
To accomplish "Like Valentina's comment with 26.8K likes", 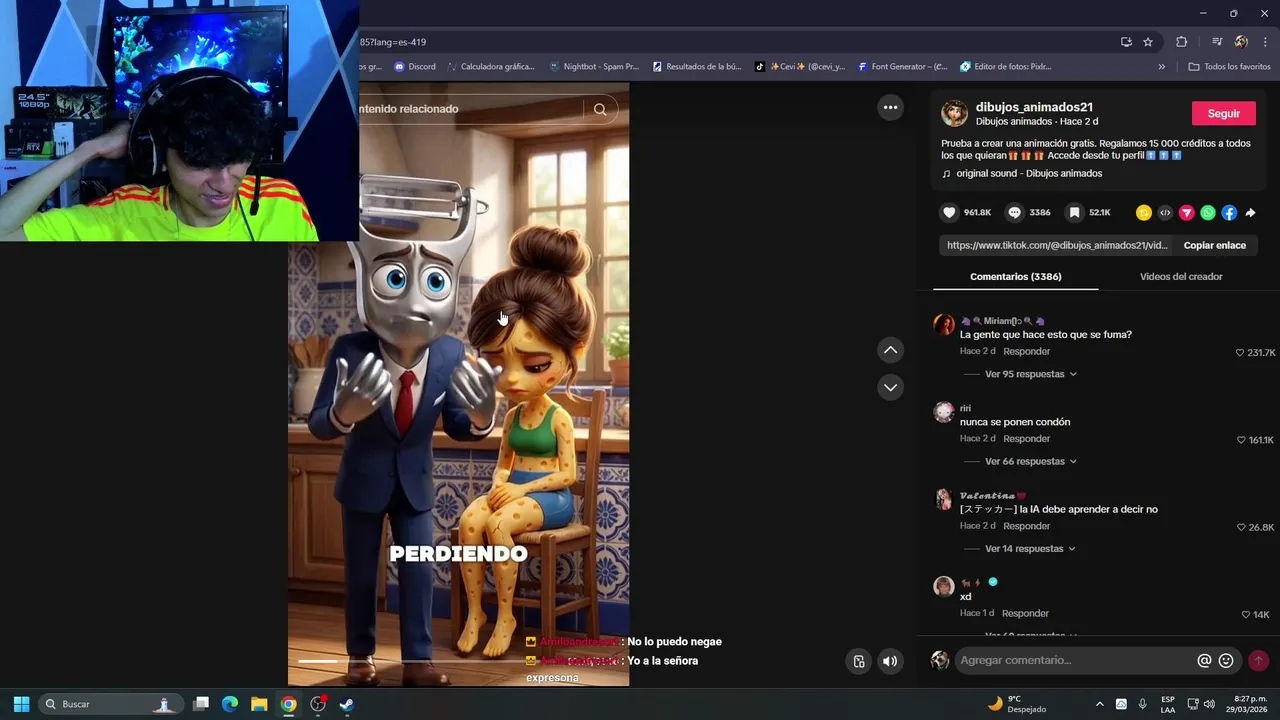I will pos(1241,527).
